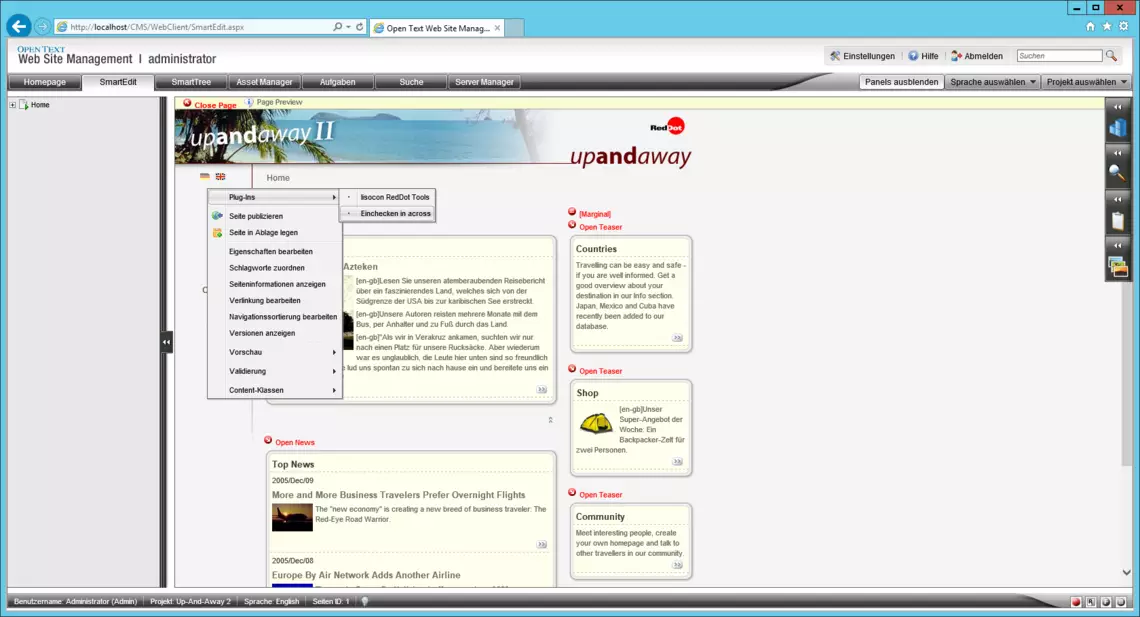
Task: Click the German flag language icon
Action: [205, 177]
